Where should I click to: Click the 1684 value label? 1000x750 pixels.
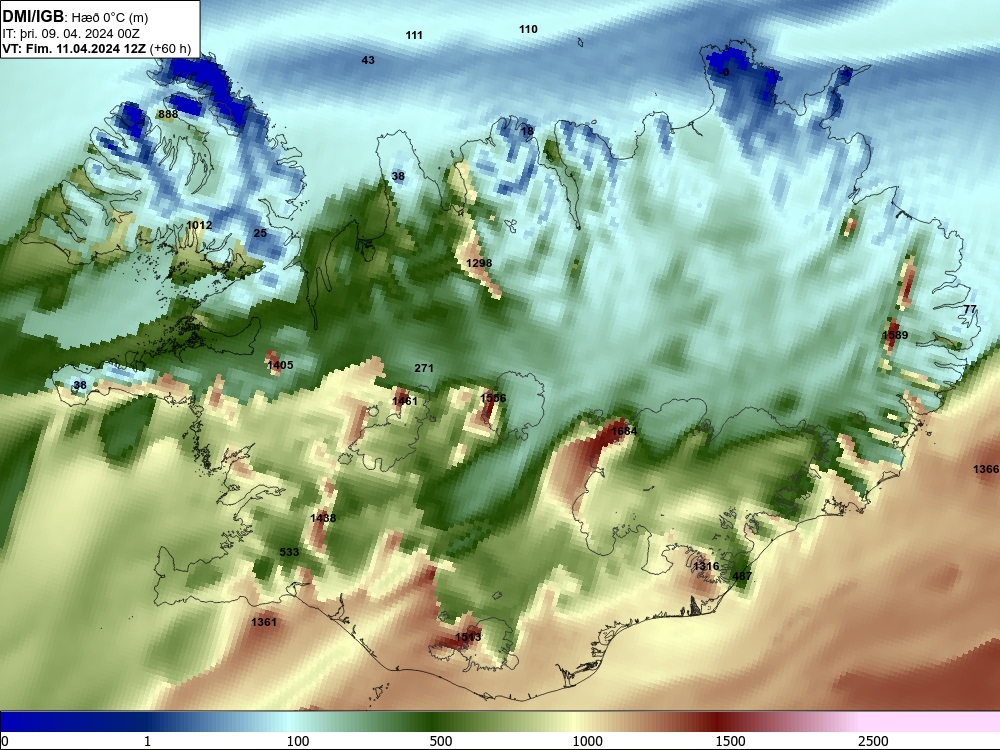(624, 432)
